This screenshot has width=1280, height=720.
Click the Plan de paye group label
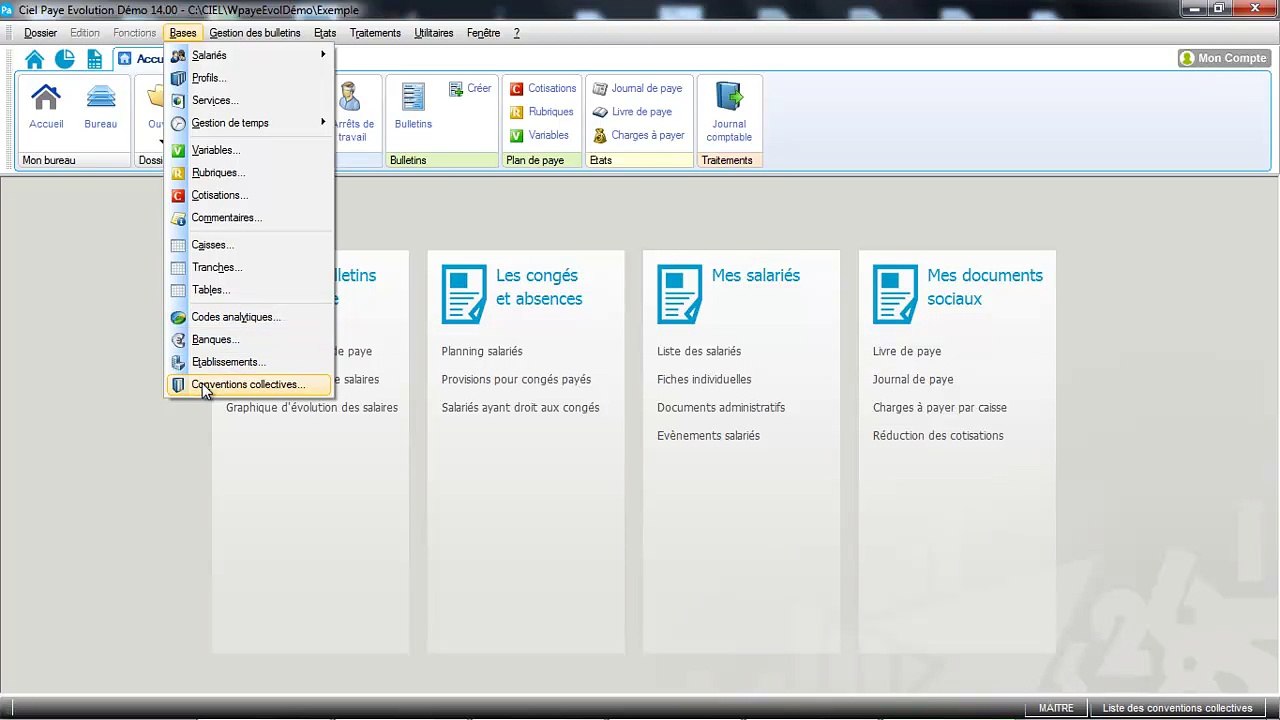point(535,160)
